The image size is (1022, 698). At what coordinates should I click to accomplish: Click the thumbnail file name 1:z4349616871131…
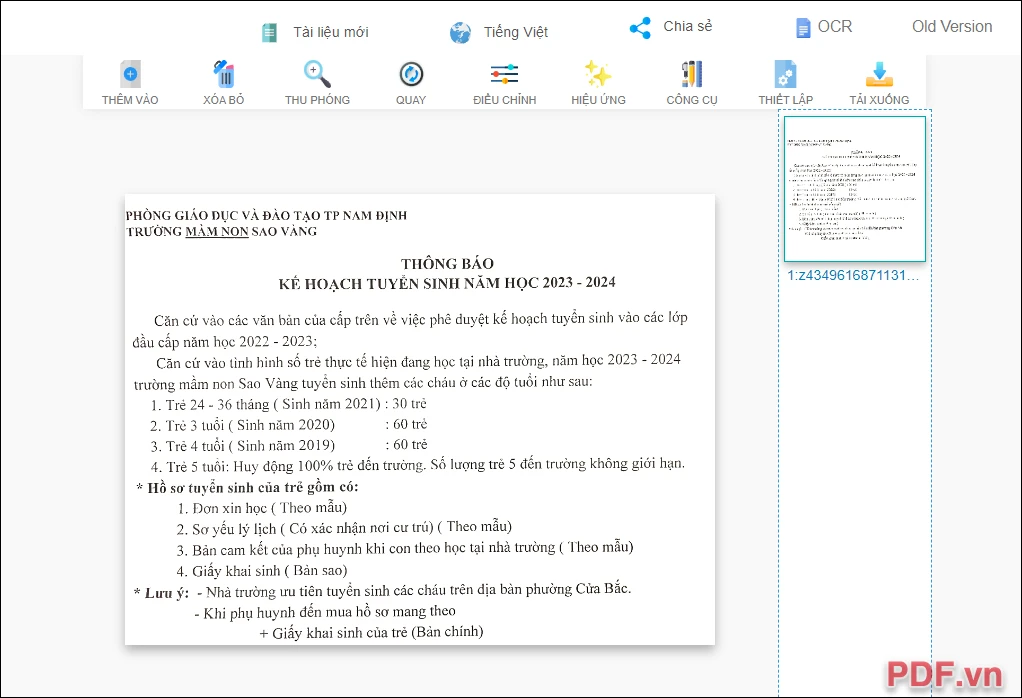(853, 275)
